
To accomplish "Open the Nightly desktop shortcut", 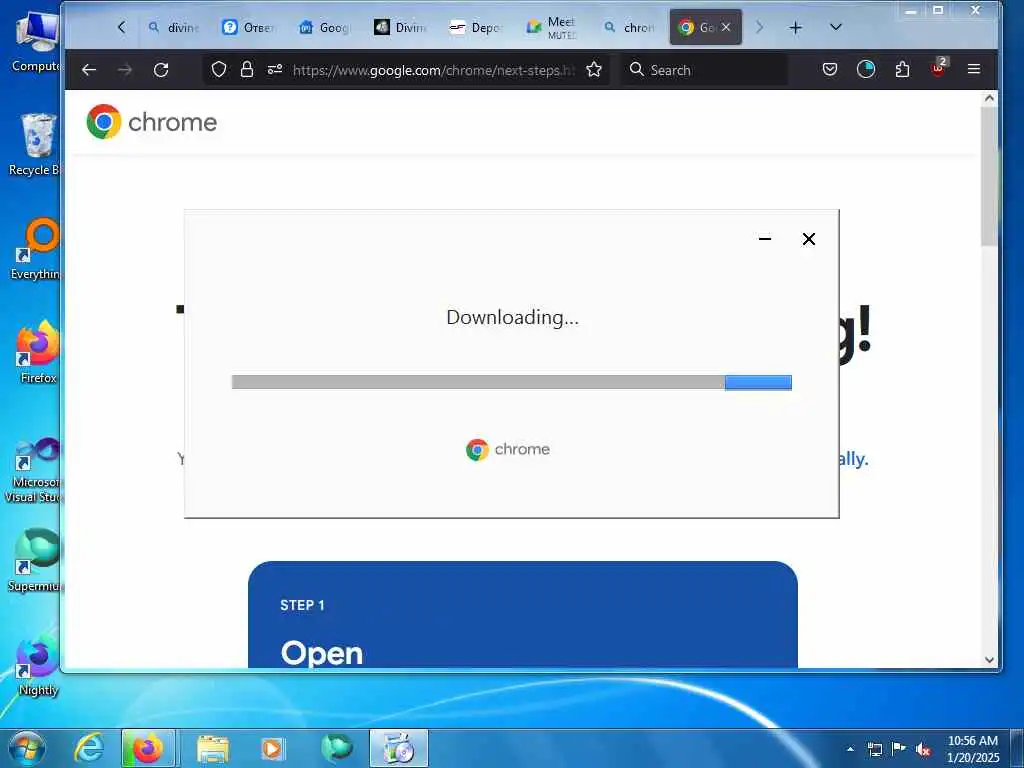I will (x=38, y=664).
